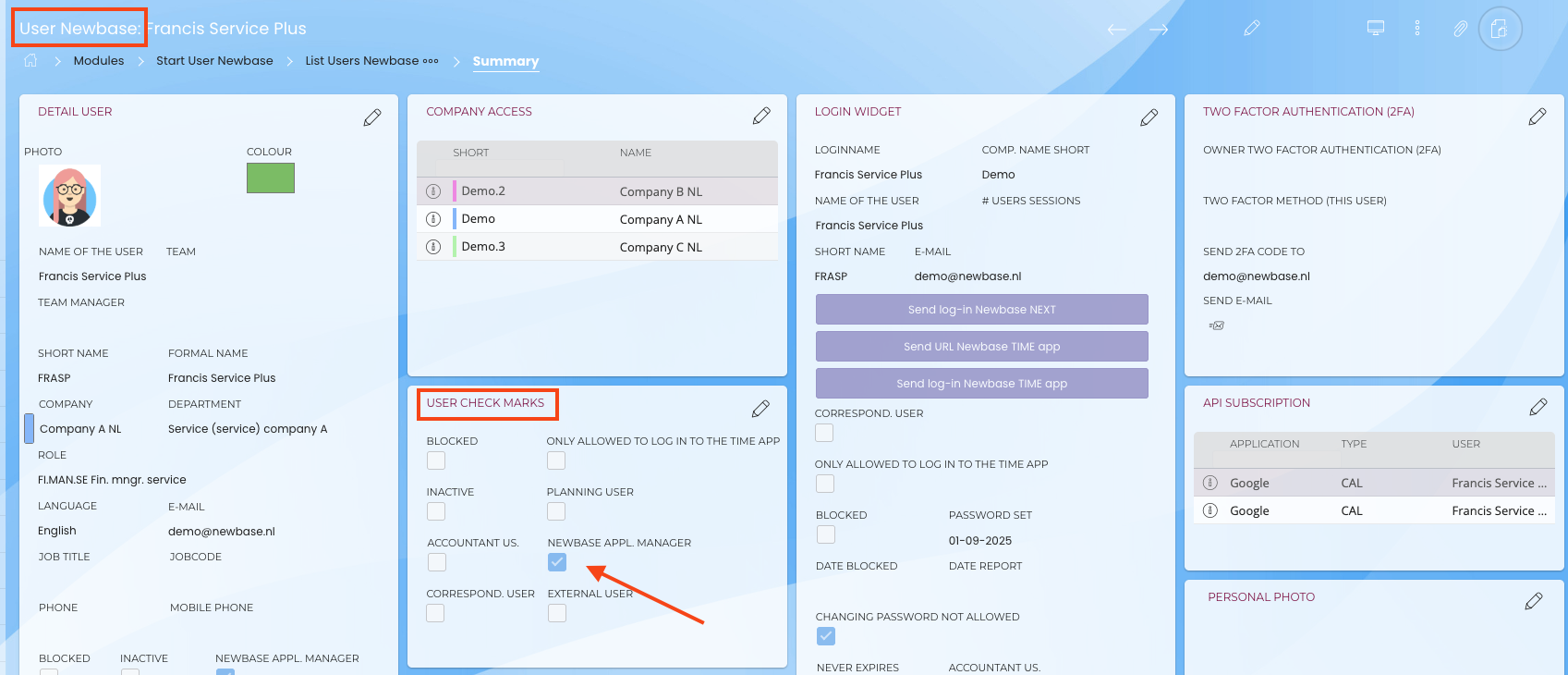The height and width of the screenshot is (675, 1568).
Task: Open info icon for Demo Company A row
Action: 433,219
